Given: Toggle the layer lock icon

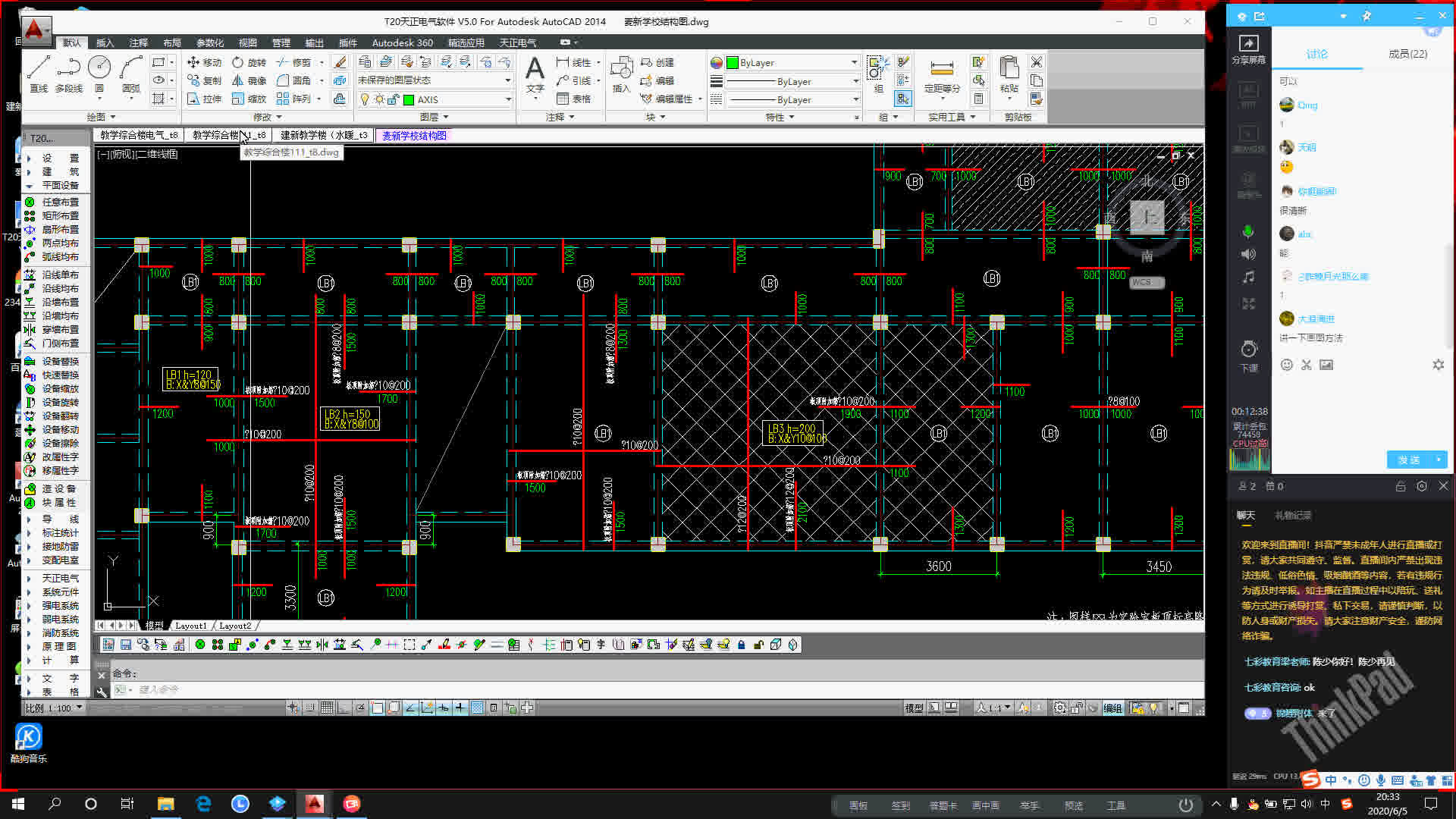Looking at the screenshot, I should pyautogui.click(x=393, y=99).
